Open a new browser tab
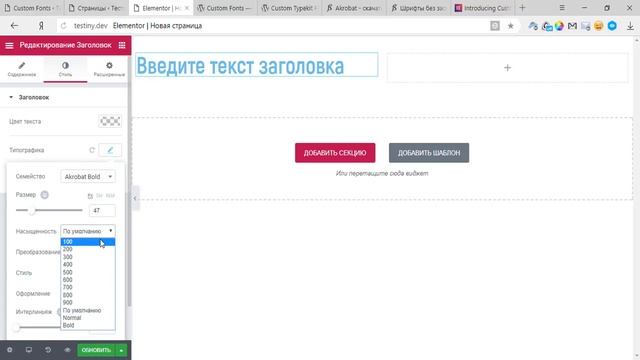This screenshot has width=640, height=360. click(x=522, y=8)
